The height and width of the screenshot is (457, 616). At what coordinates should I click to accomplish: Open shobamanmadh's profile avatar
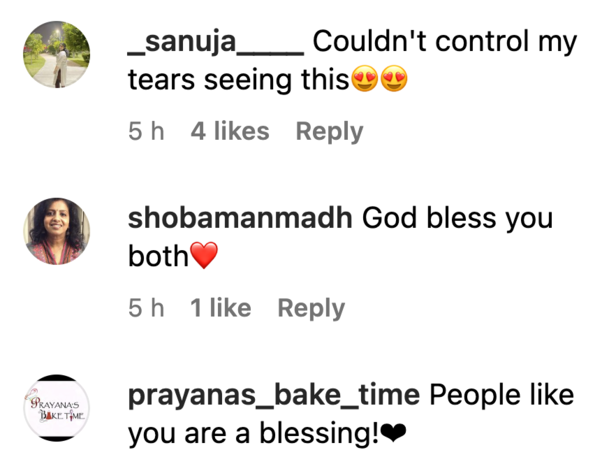click(57, 230)
